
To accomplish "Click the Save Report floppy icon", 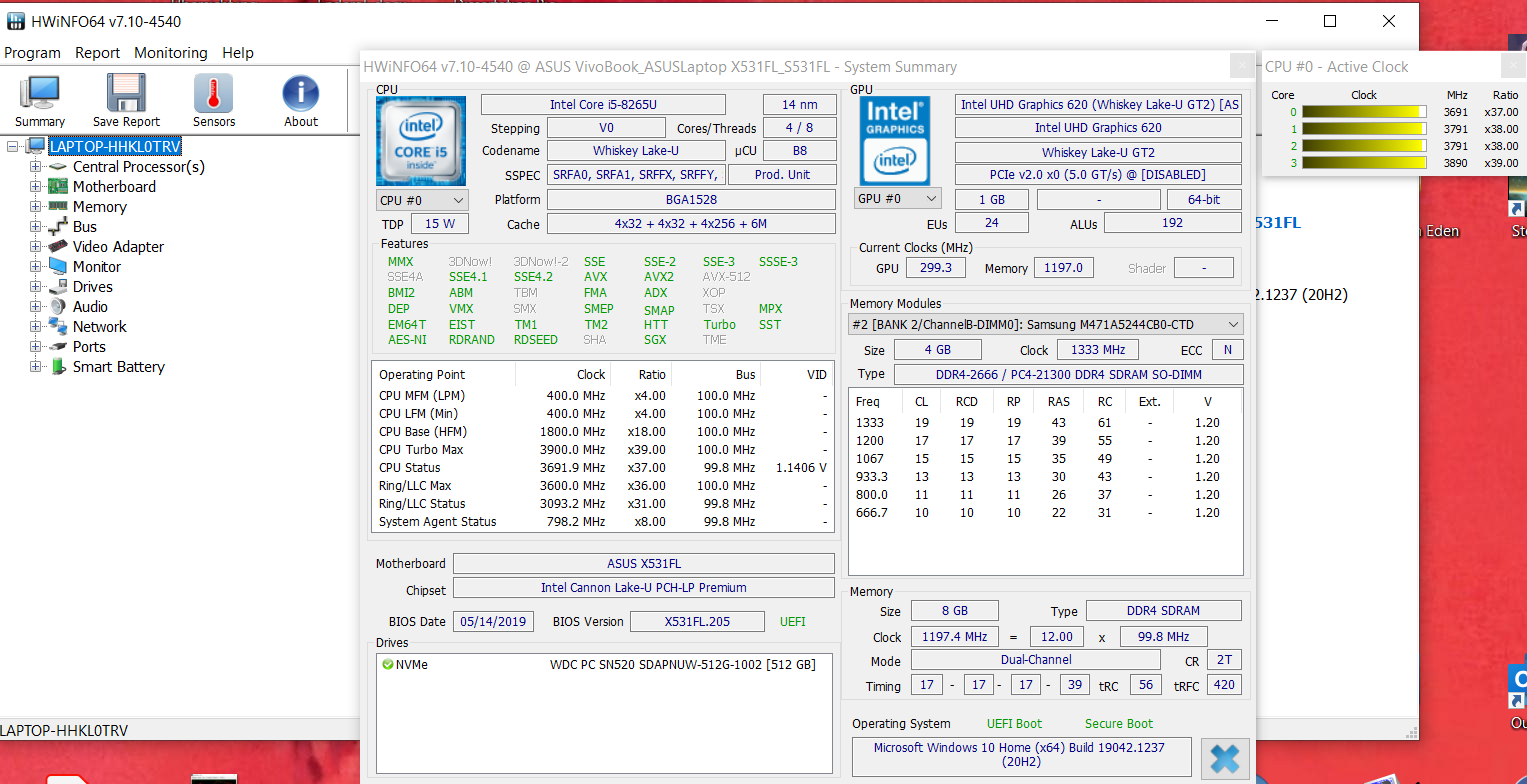I will (x=127, y=94).
